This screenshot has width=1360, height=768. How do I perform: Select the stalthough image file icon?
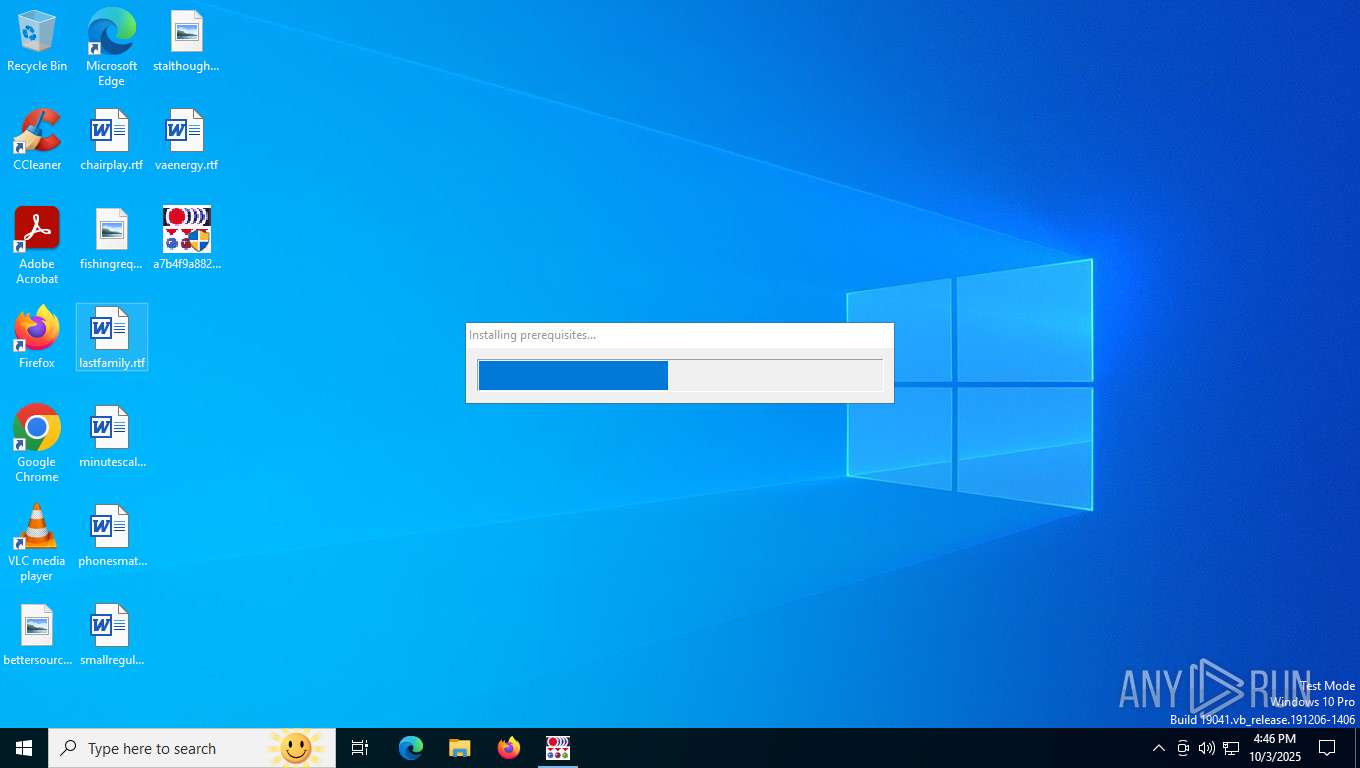click(x=186, y=42)
